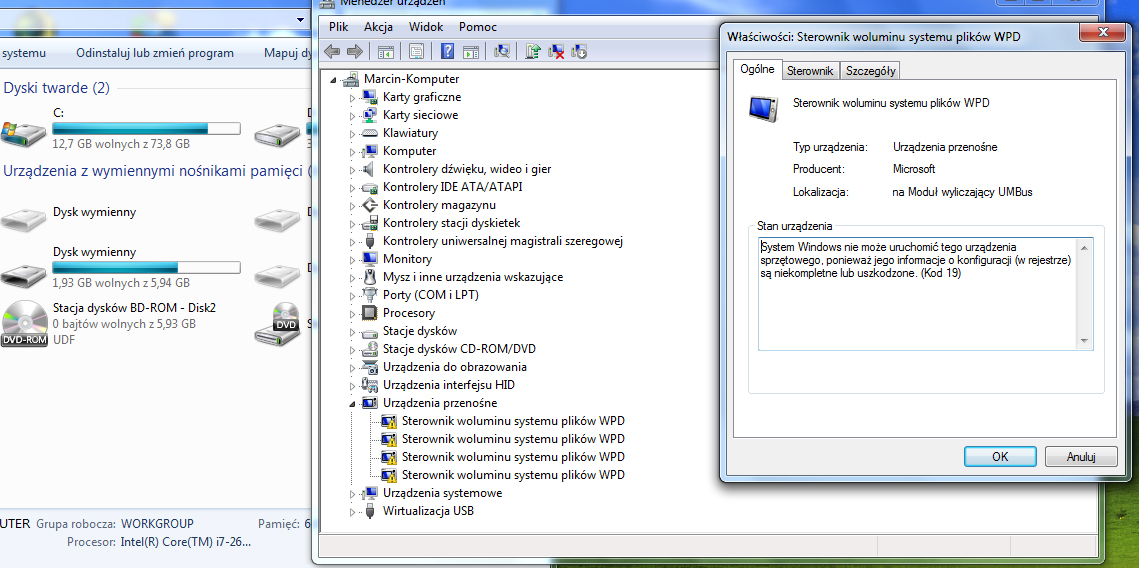Click the Uninstall device icon with red X
This screenshot has height=568, width=1139.
pyautogui.click(x=556, y=52)
